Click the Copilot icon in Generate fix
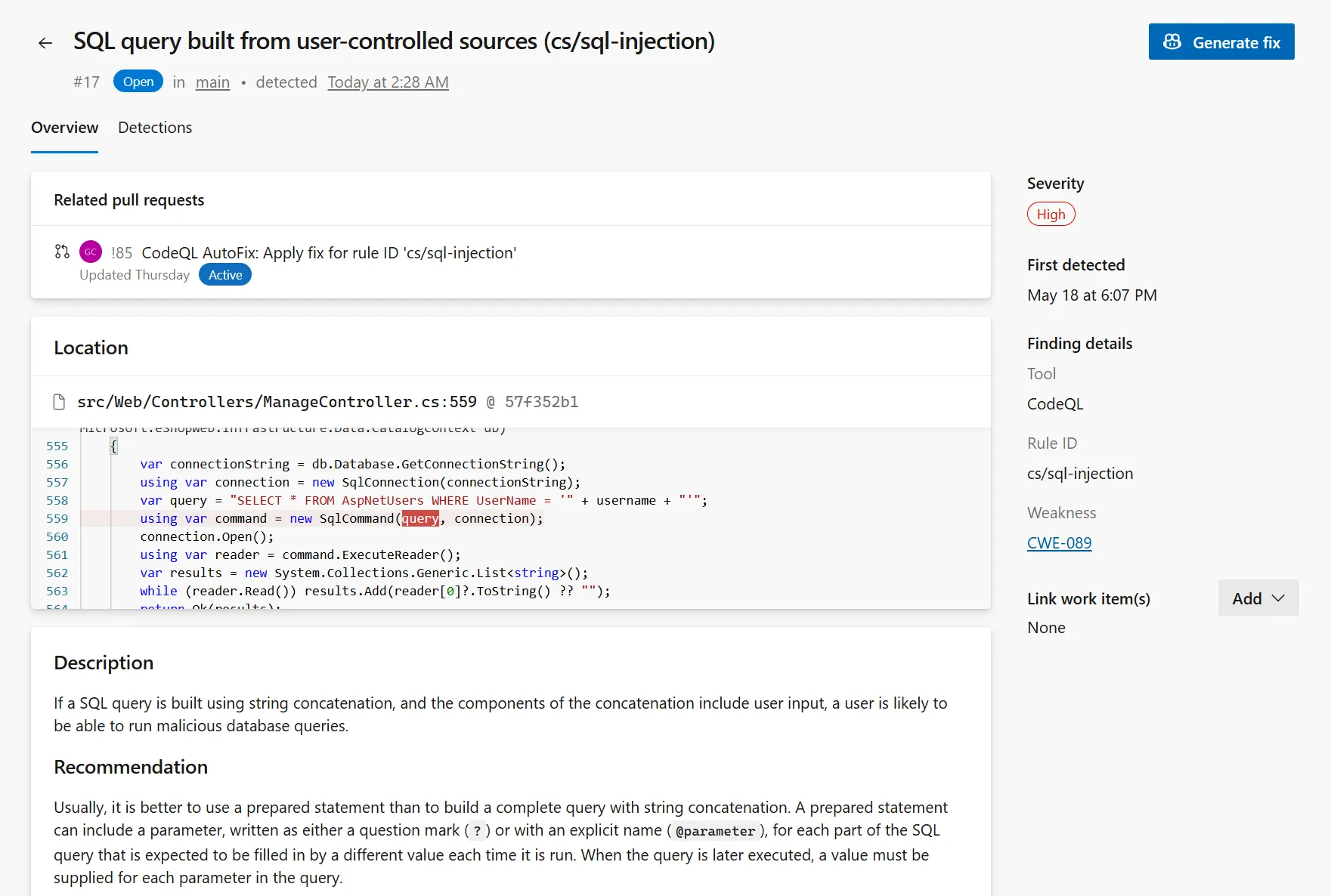Image resolution: width=1331 pixels, height=896 pixels. [x=1172, y=42]
